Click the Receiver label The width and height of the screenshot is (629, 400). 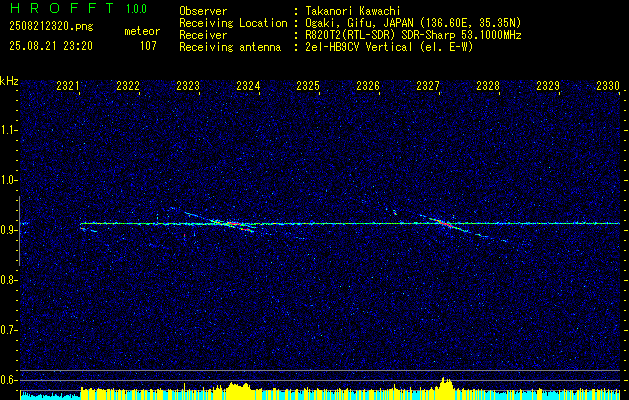coord(203,35)
